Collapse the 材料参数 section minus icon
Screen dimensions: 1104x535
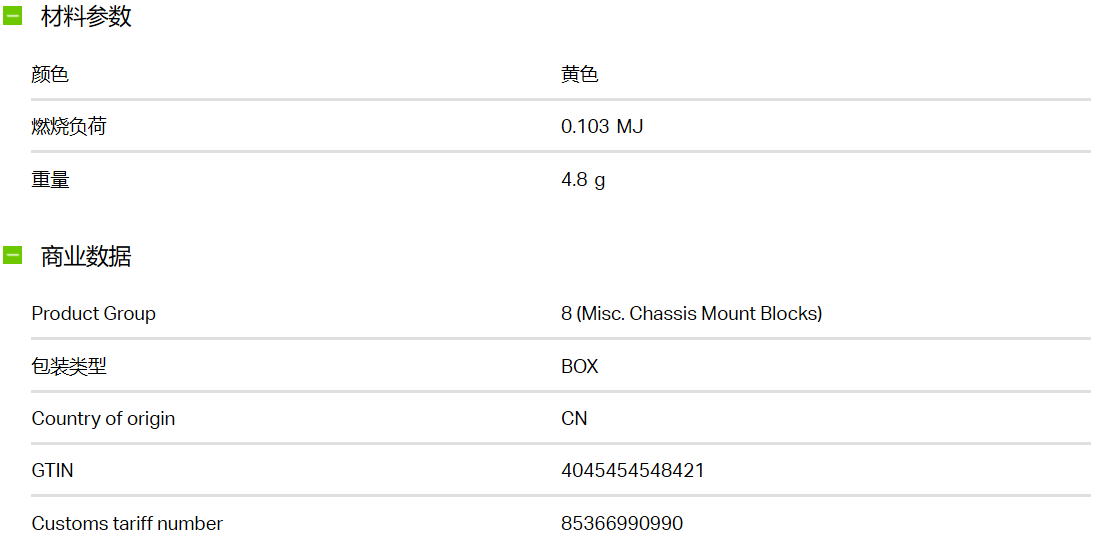[13, 17]
